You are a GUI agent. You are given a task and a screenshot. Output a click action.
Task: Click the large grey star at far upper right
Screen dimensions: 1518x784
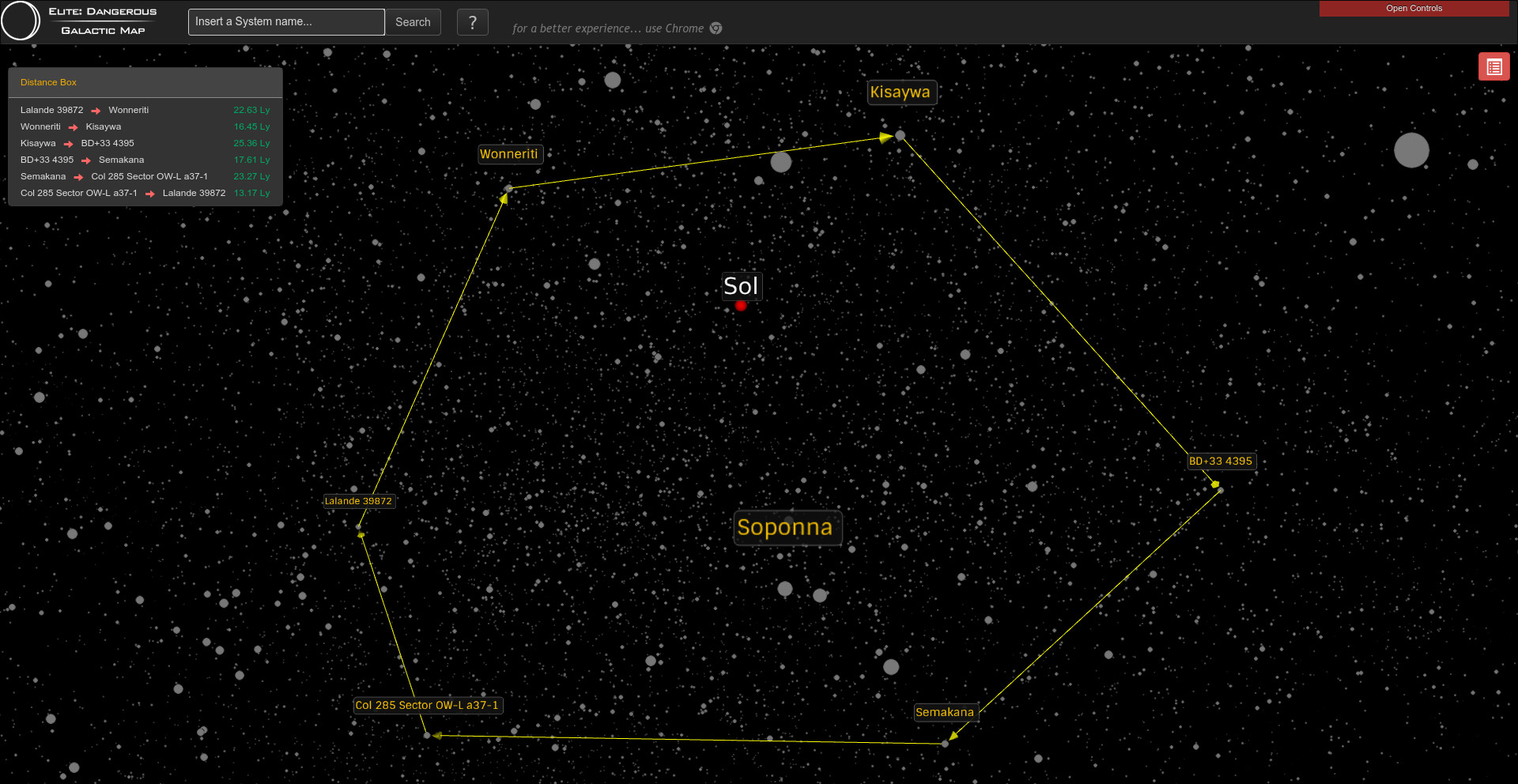pyautogui.click(x=1411, y=150)
